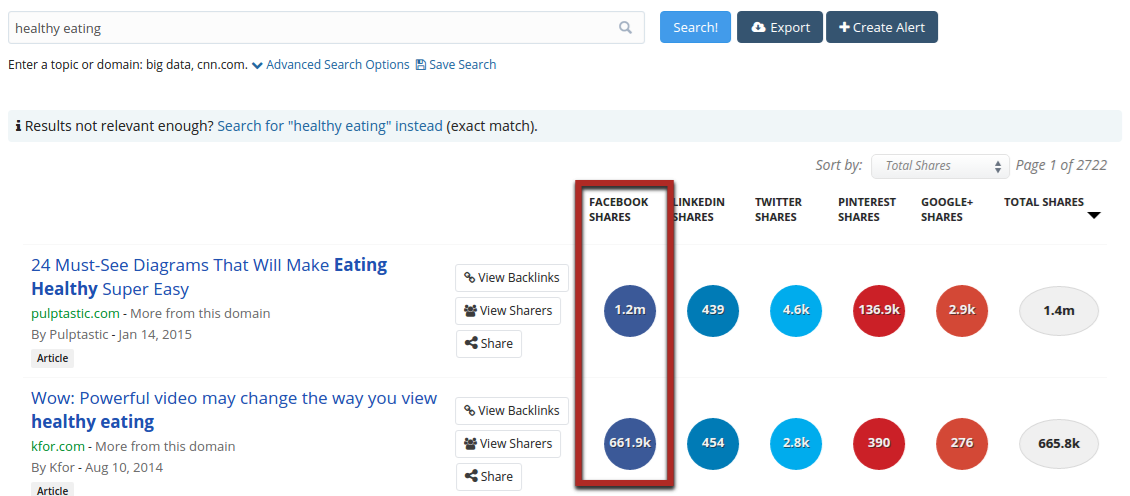1130x496 pixels.
Task: Open View Sharers for the kfor.com article
Action: [508, 443]
